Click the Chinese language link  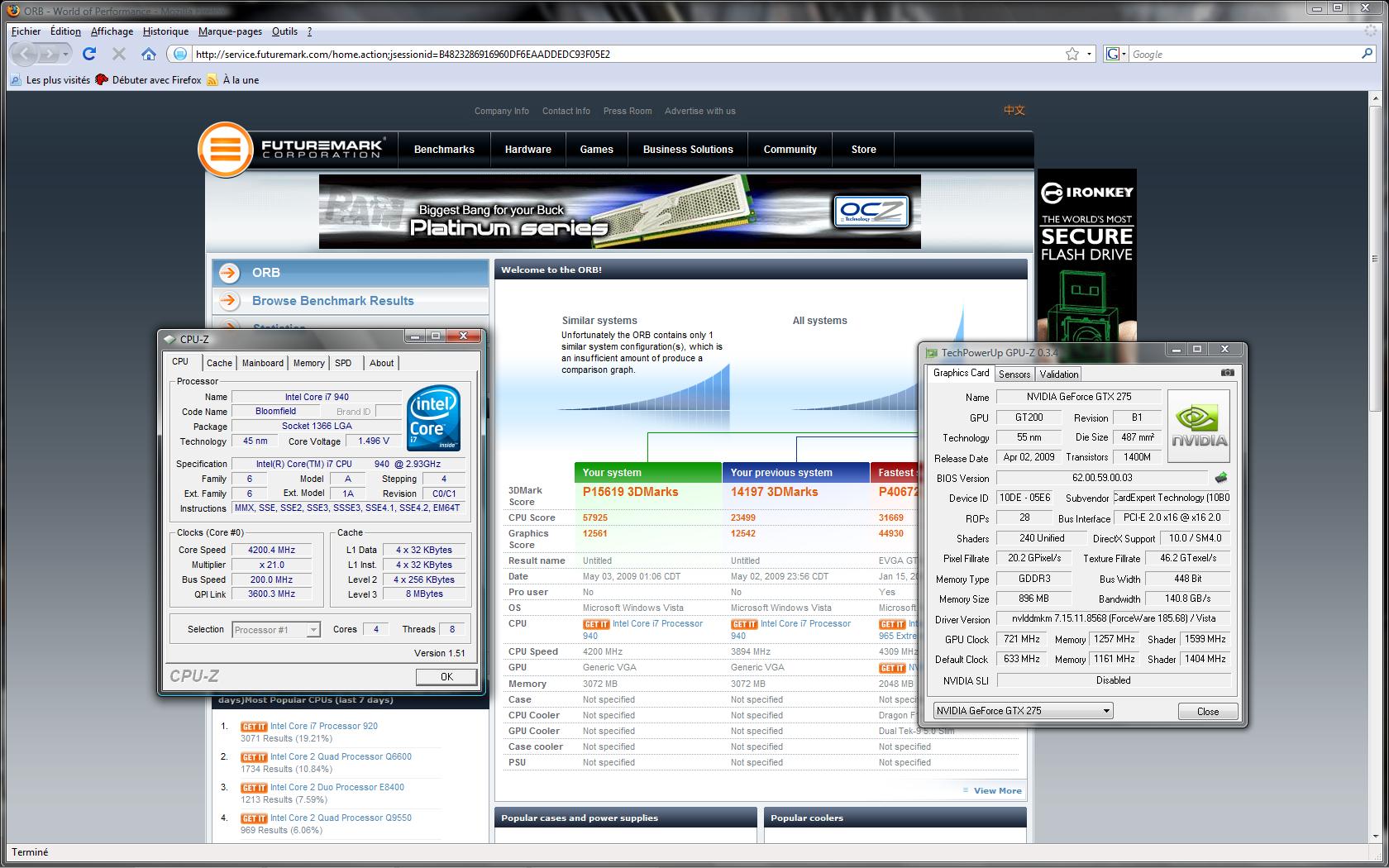[1014, 110]
